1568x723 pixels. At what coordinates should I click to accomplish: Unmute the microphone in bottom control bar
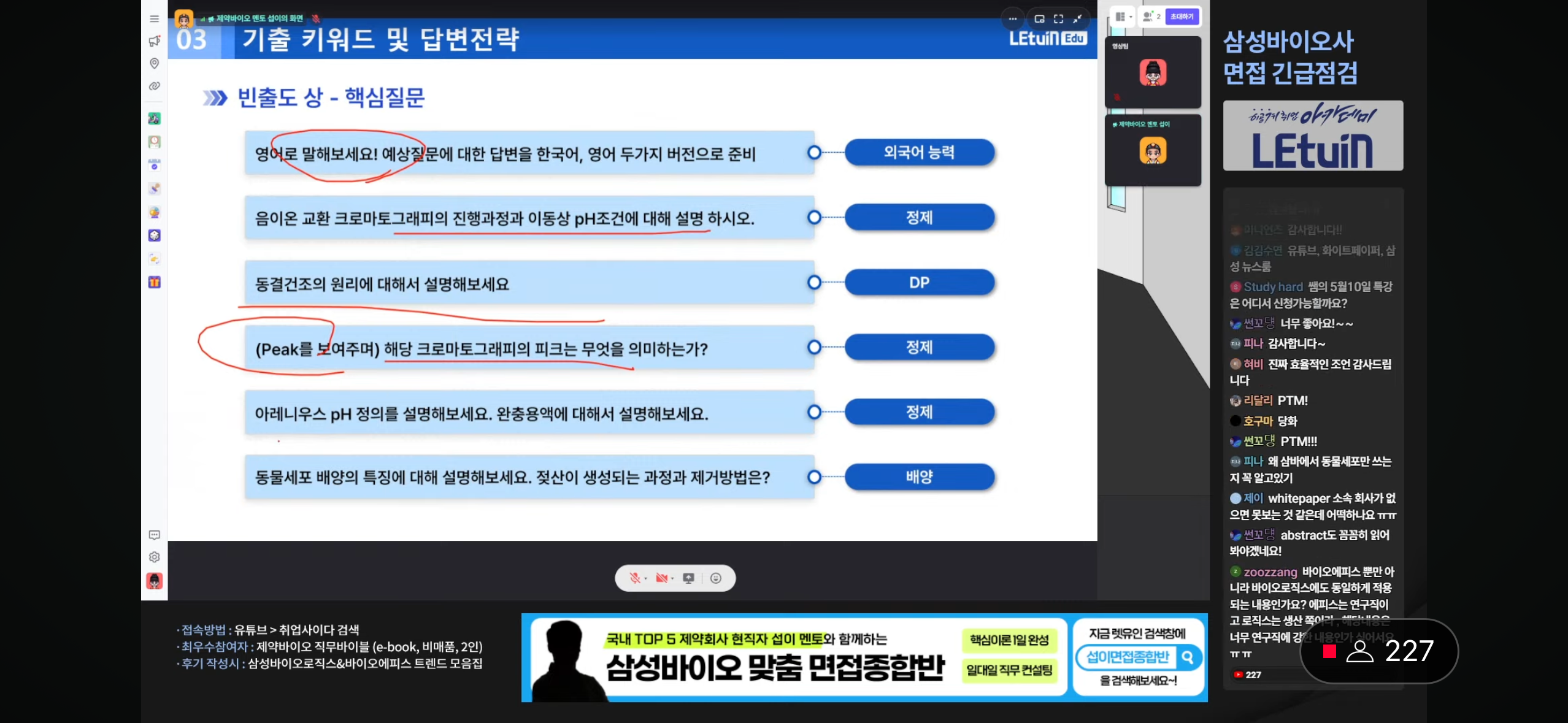[634, 578]
